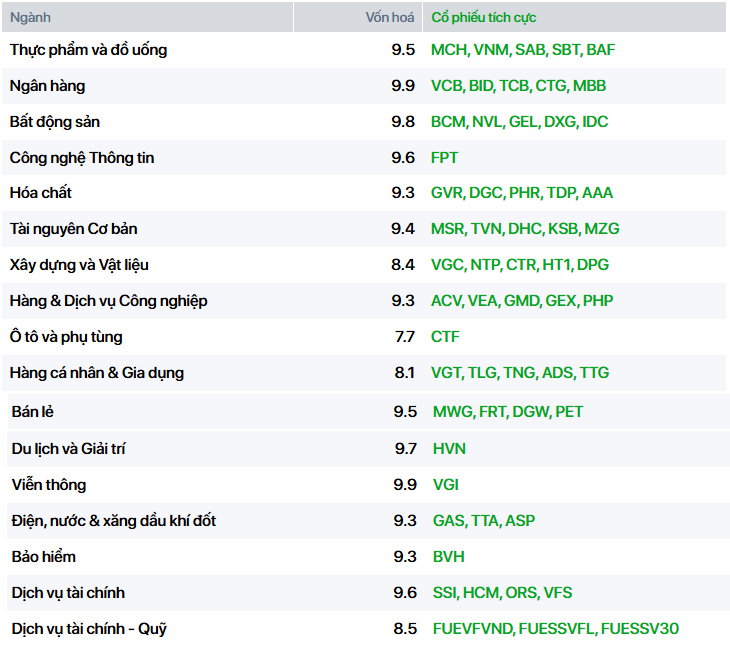Click the 9.5 value for Bán lẻ

tap(405, 411)
